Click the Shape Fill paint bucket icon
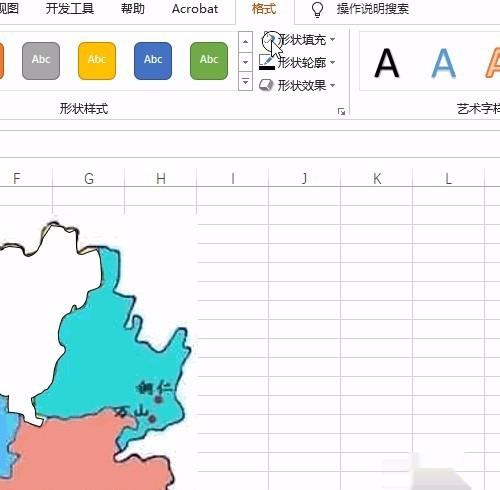This screenshot has width=500, height=490. [268, 40]
